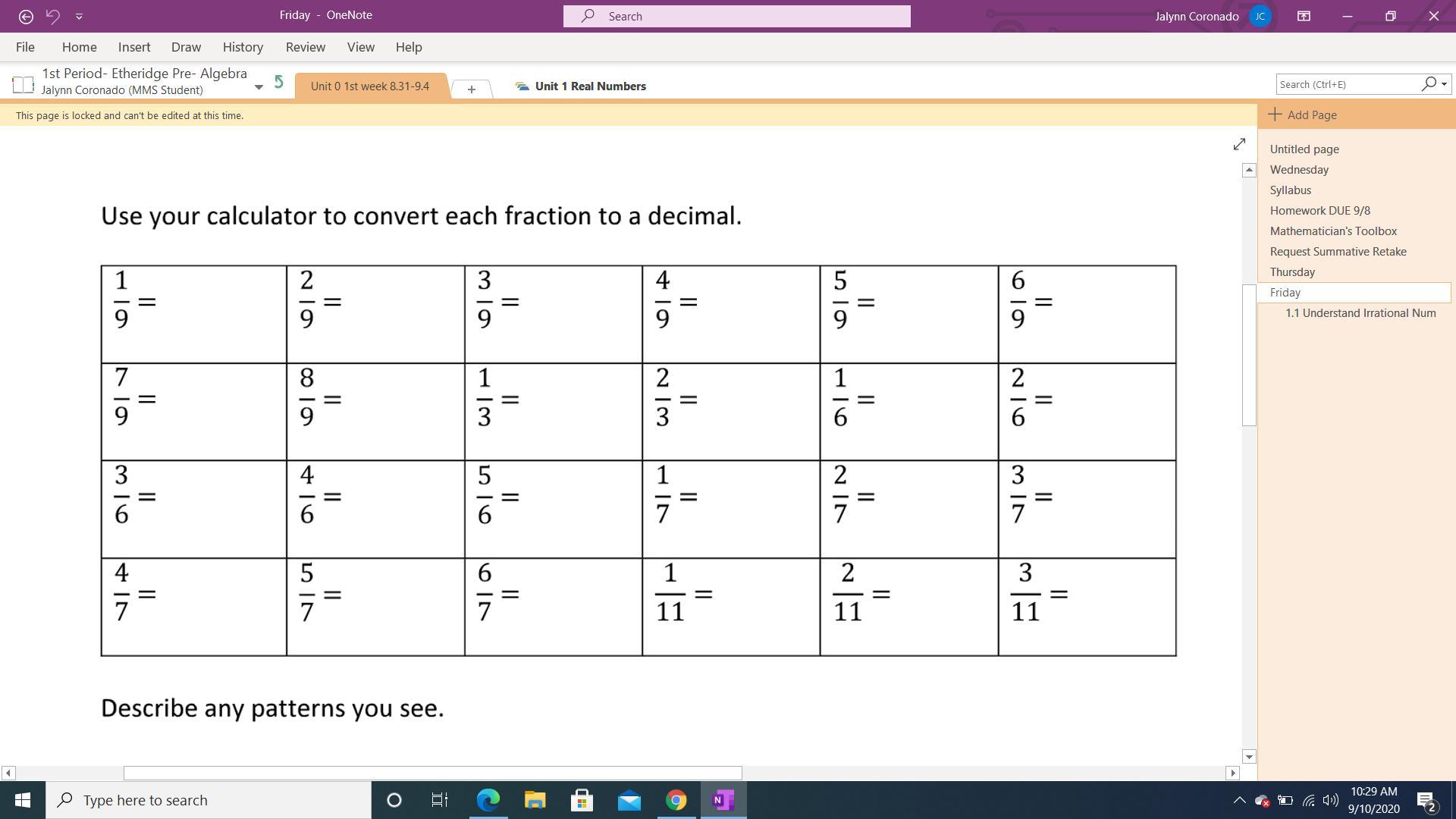Click the Unit 0 1st week 8.31-9.4 tab
This screenshot has width=1456, height=819.
point(369,86)
